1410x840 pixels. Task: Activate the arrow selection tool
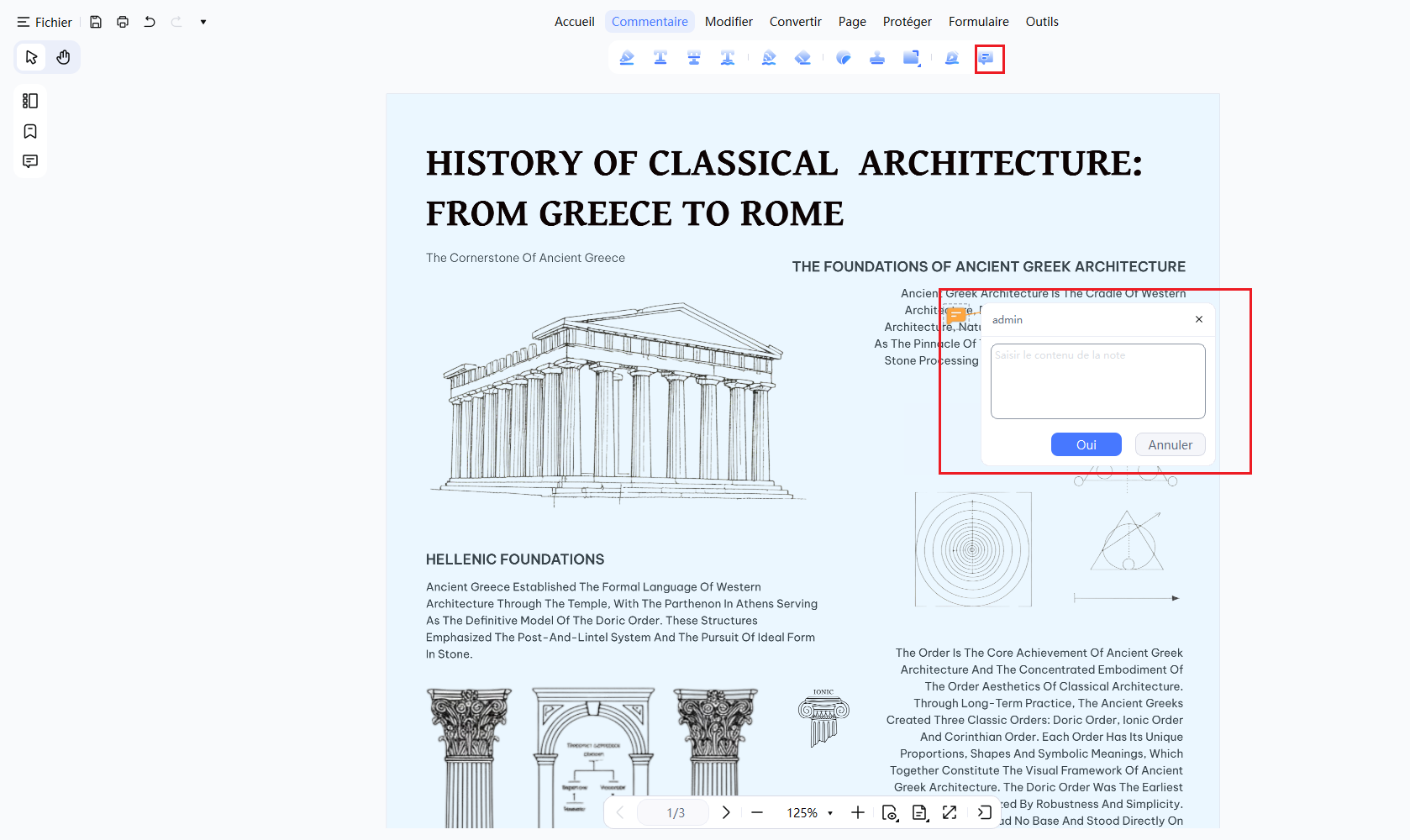(32, 57)
